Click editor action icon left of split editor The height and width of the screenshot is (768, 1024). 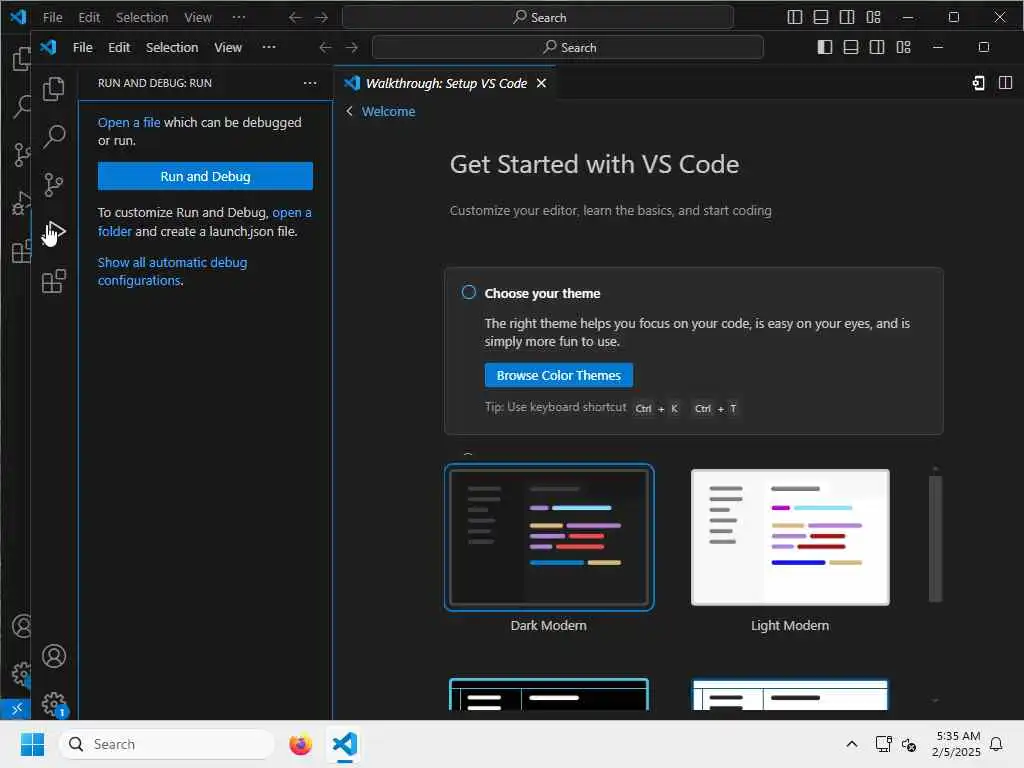point(978,83)
